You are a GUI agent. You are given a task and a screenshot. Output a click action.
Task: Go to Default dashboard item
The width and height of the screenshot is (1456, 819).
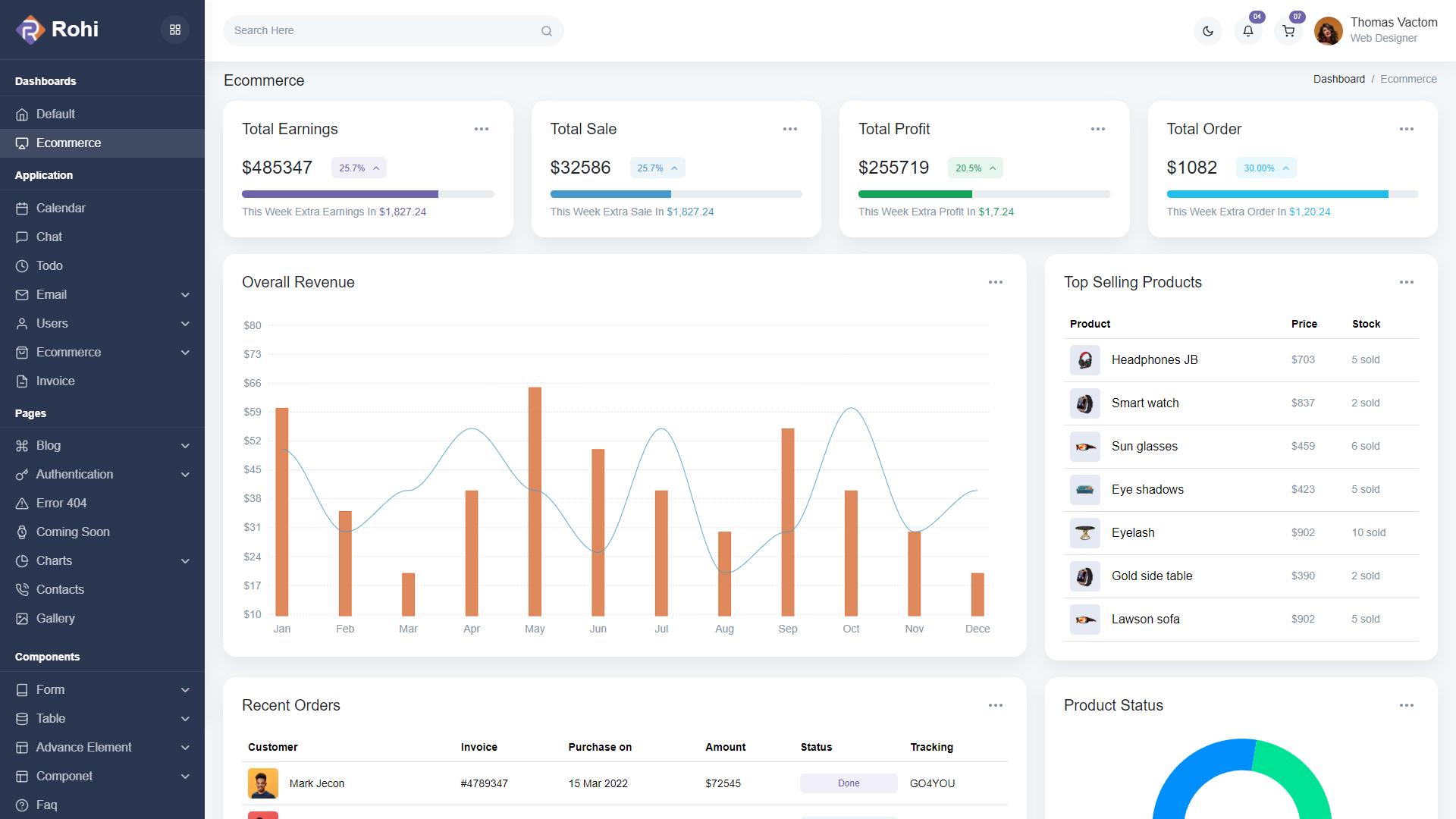(55, 114)
